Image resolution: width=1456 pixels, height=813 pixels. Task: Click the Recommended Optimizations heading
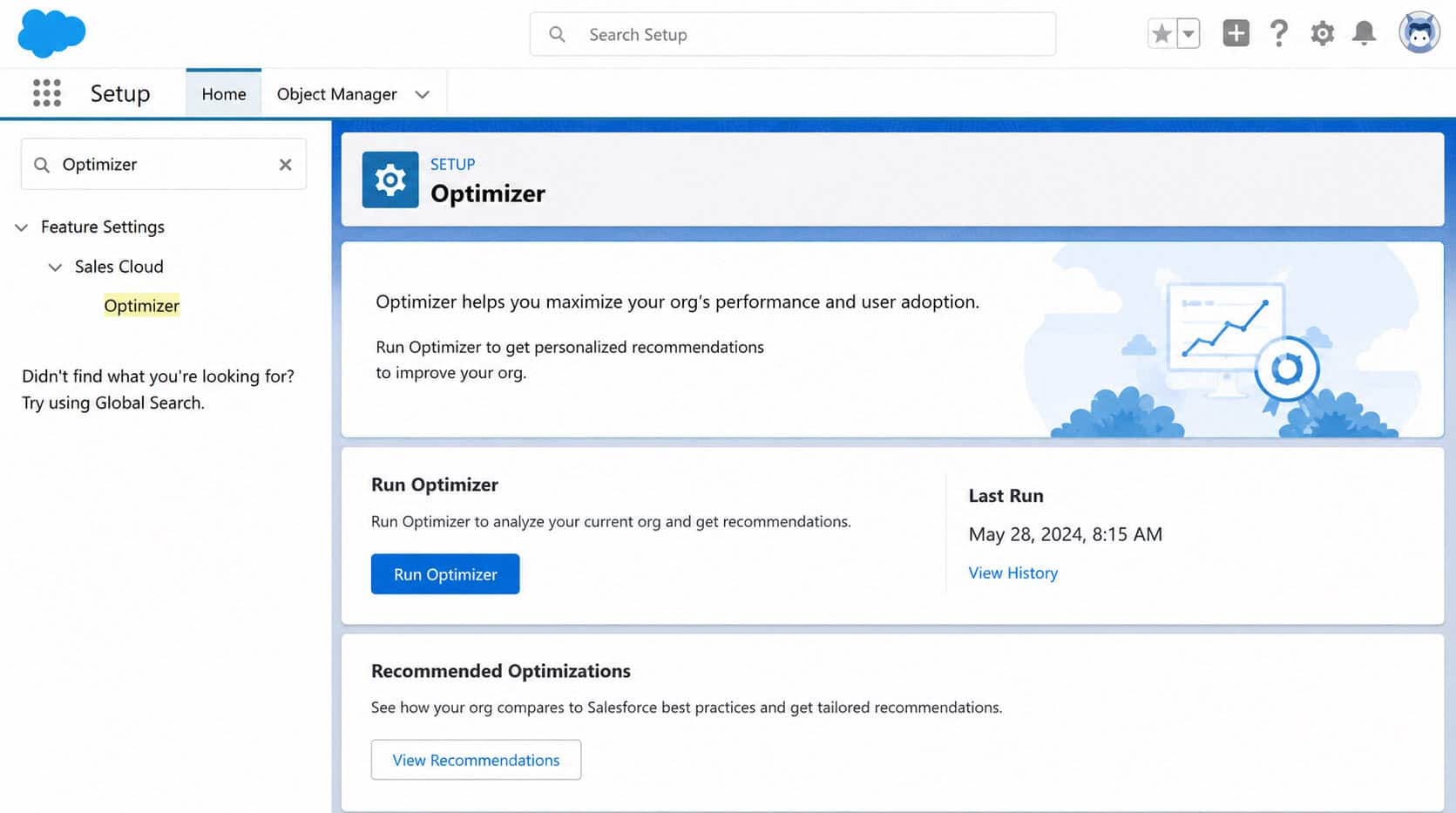click(x=501, y=671)
